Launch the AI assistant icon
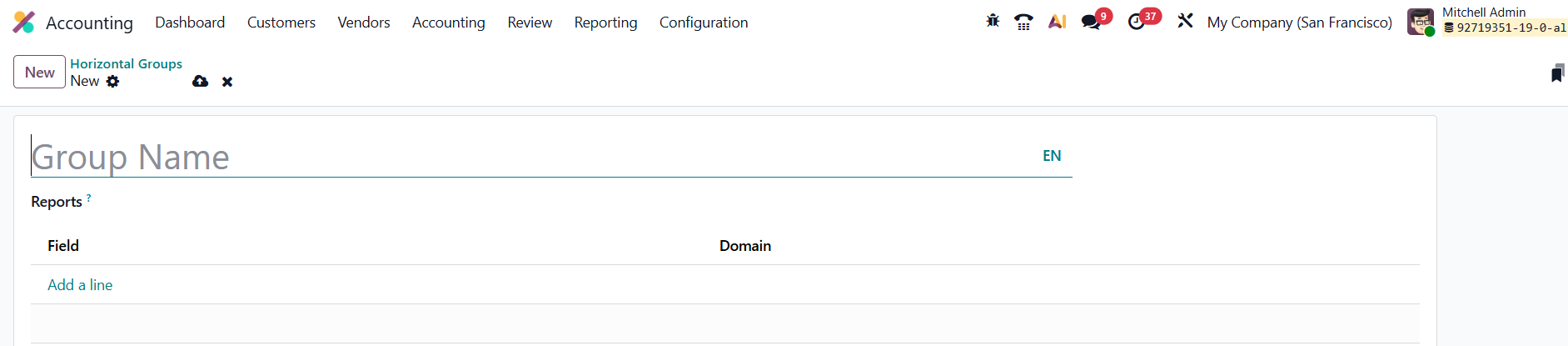 click(x=1057, y=23)
